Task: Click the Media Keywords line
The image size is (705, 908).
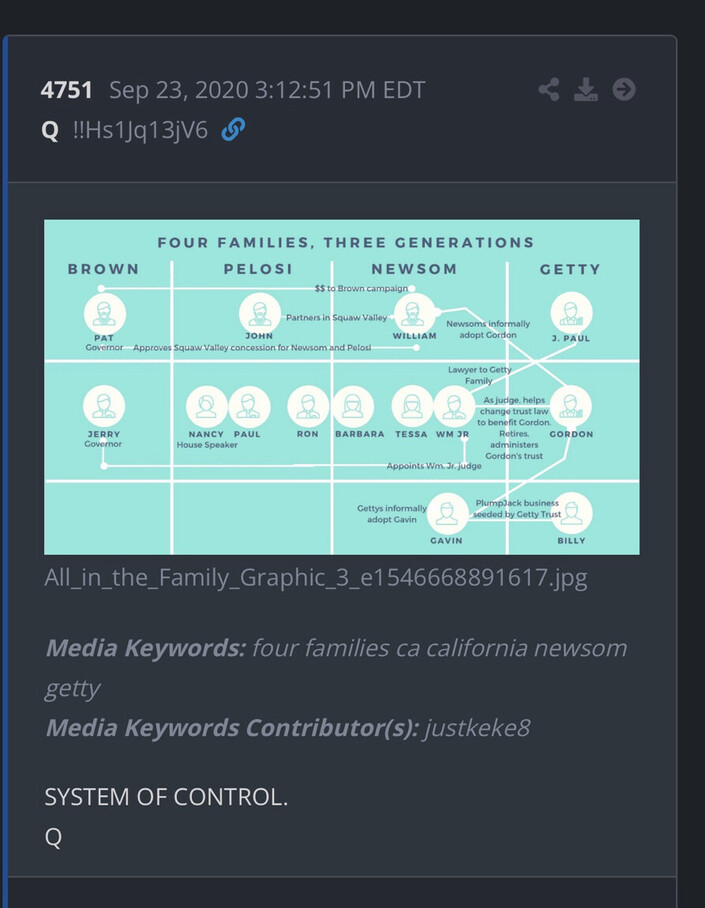Action: [x=336, y=668]
